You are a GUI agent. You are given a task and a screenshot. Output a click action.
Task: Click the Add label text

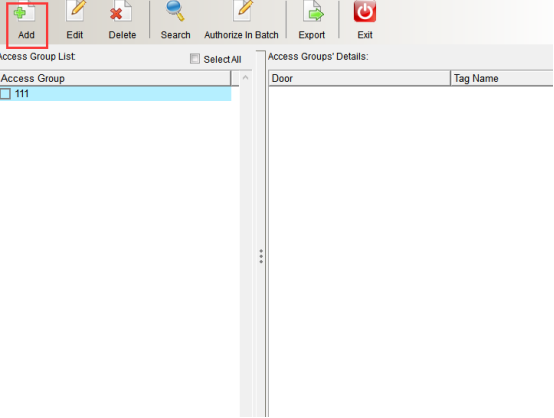coord(26,35)
